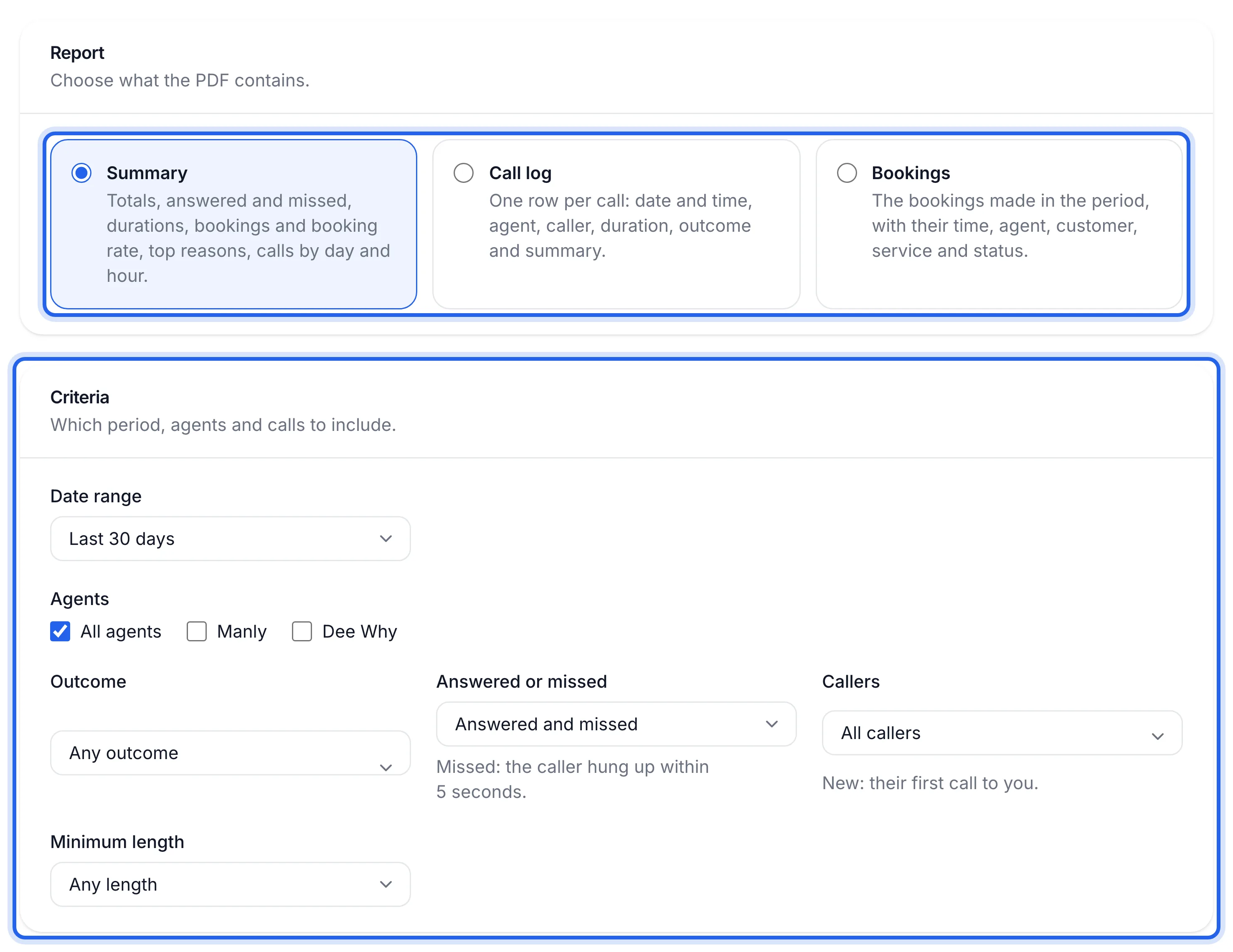Click the Agents group label

point(80,599)
